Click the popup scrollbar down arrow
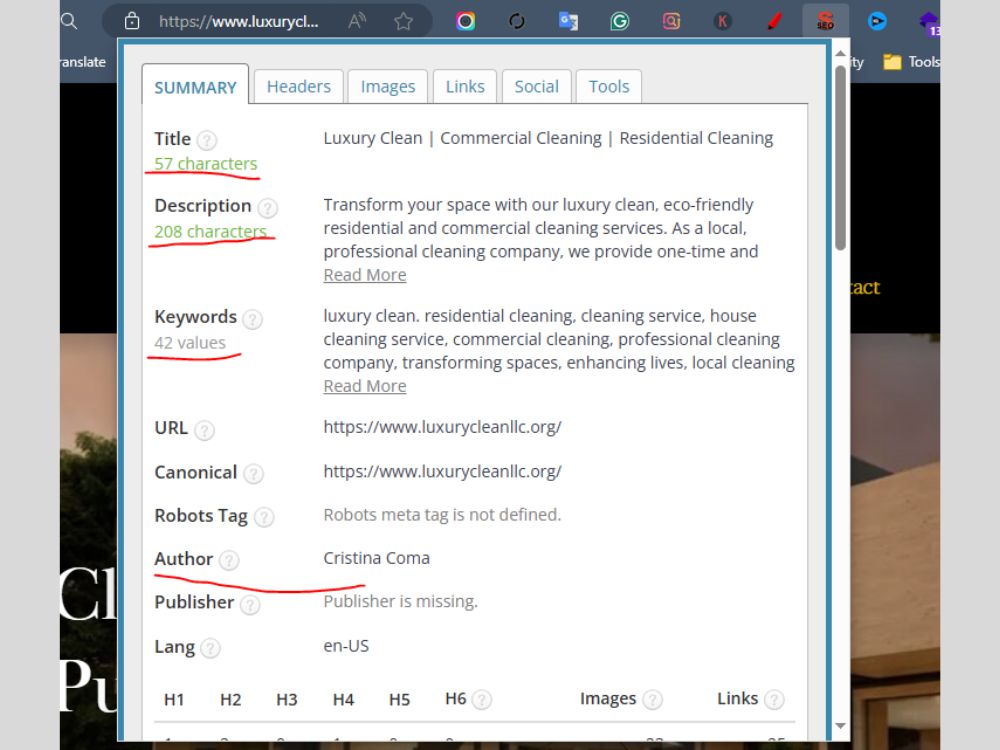This screenshot has width=1000, height=750. pos(841,726)
